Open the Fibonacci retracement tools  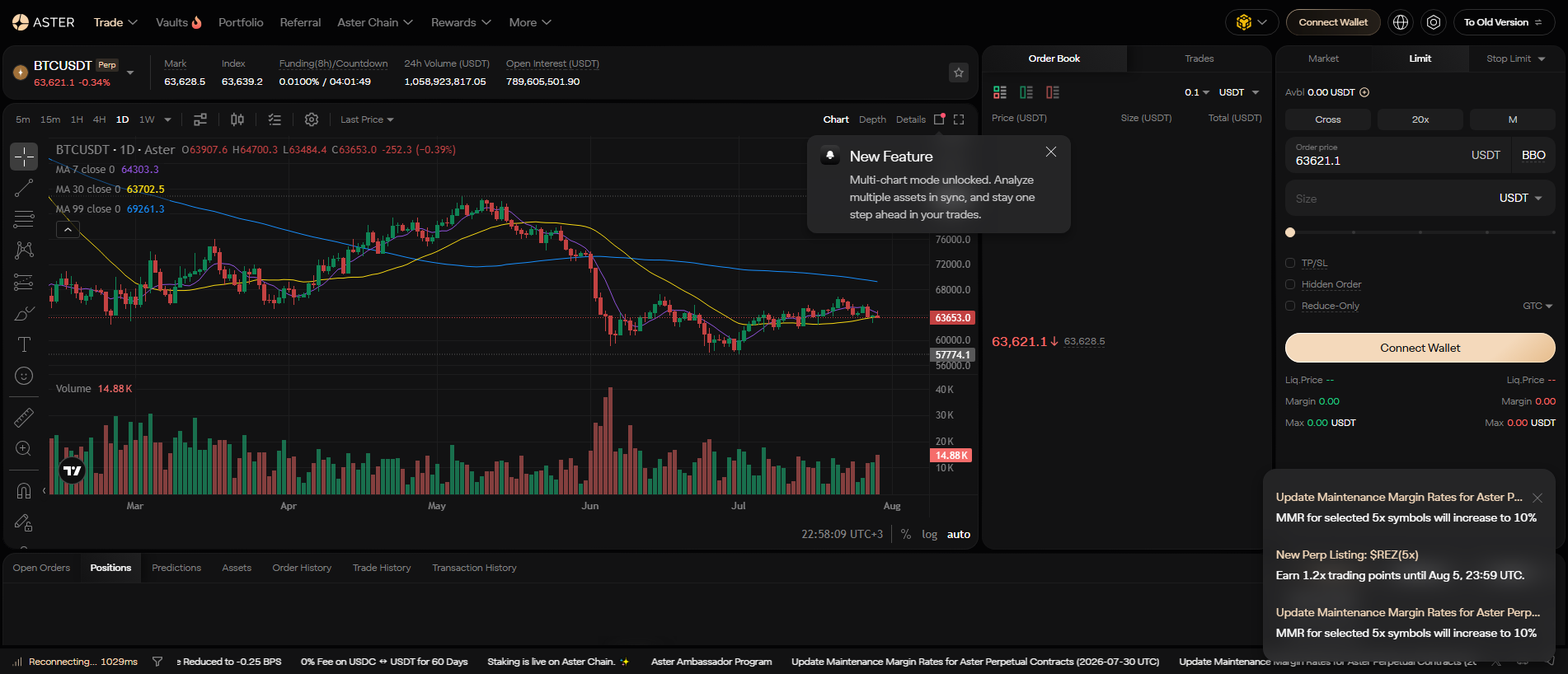pyautogui.click(x=24, y=219)
